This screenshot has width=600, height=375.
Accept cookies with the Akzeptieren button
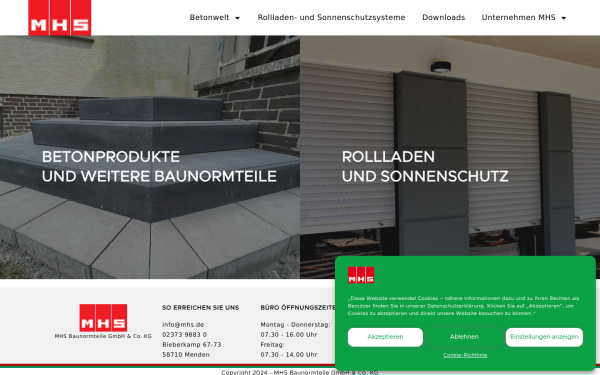[x=385, y=337]
